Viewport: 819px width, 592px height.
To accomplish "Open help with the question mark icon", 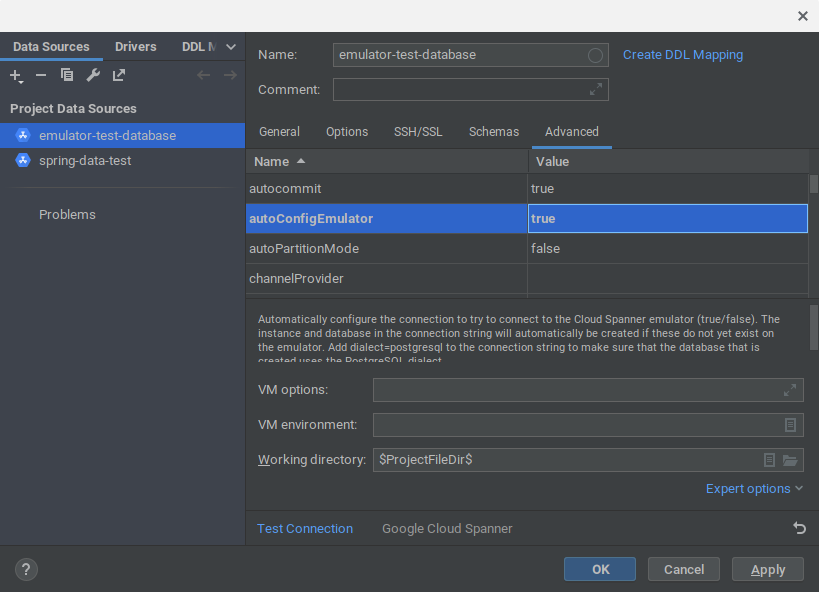I will 25,568.
